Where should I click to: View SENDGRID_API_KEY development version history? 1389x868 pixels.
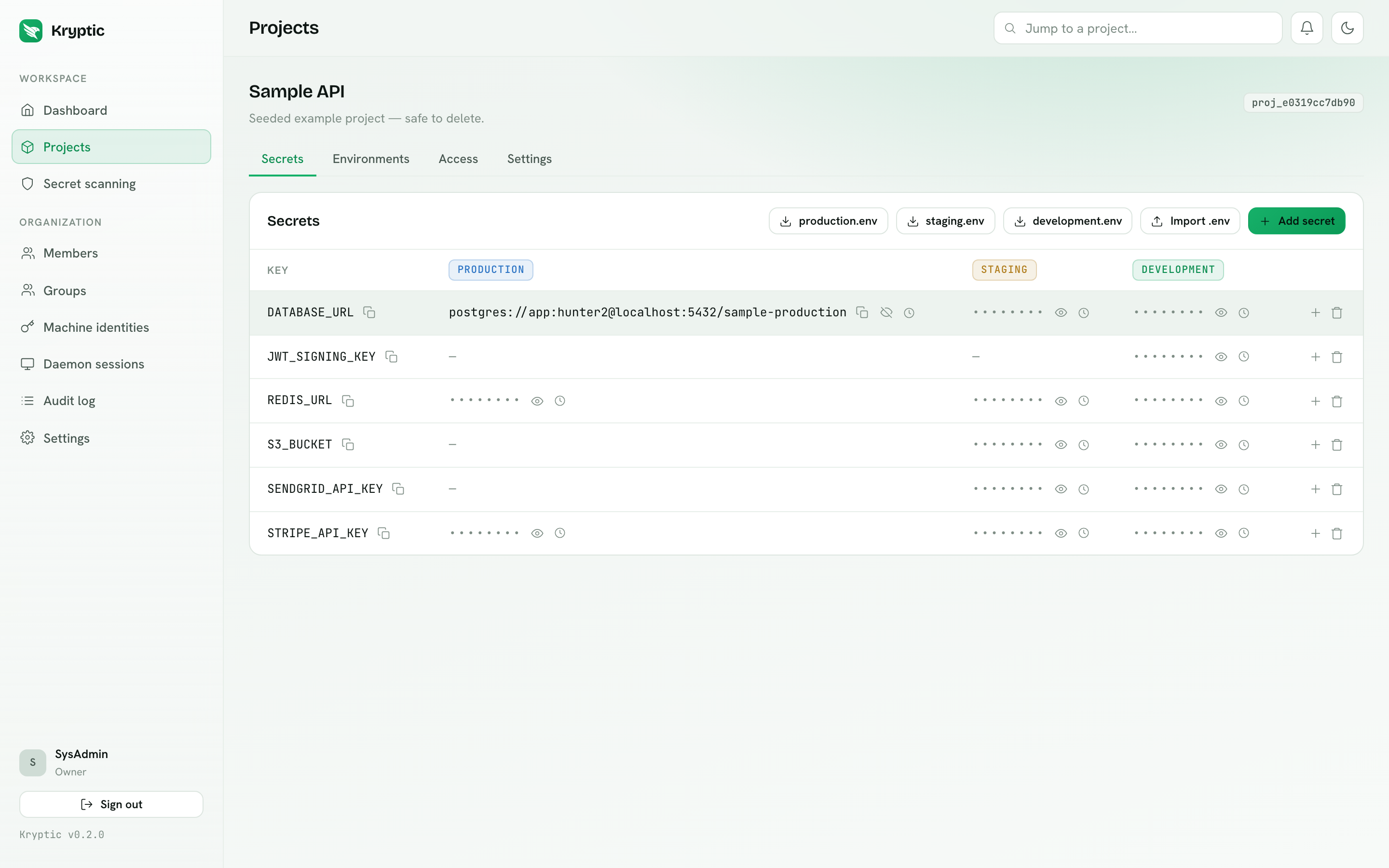(1244, 489)
